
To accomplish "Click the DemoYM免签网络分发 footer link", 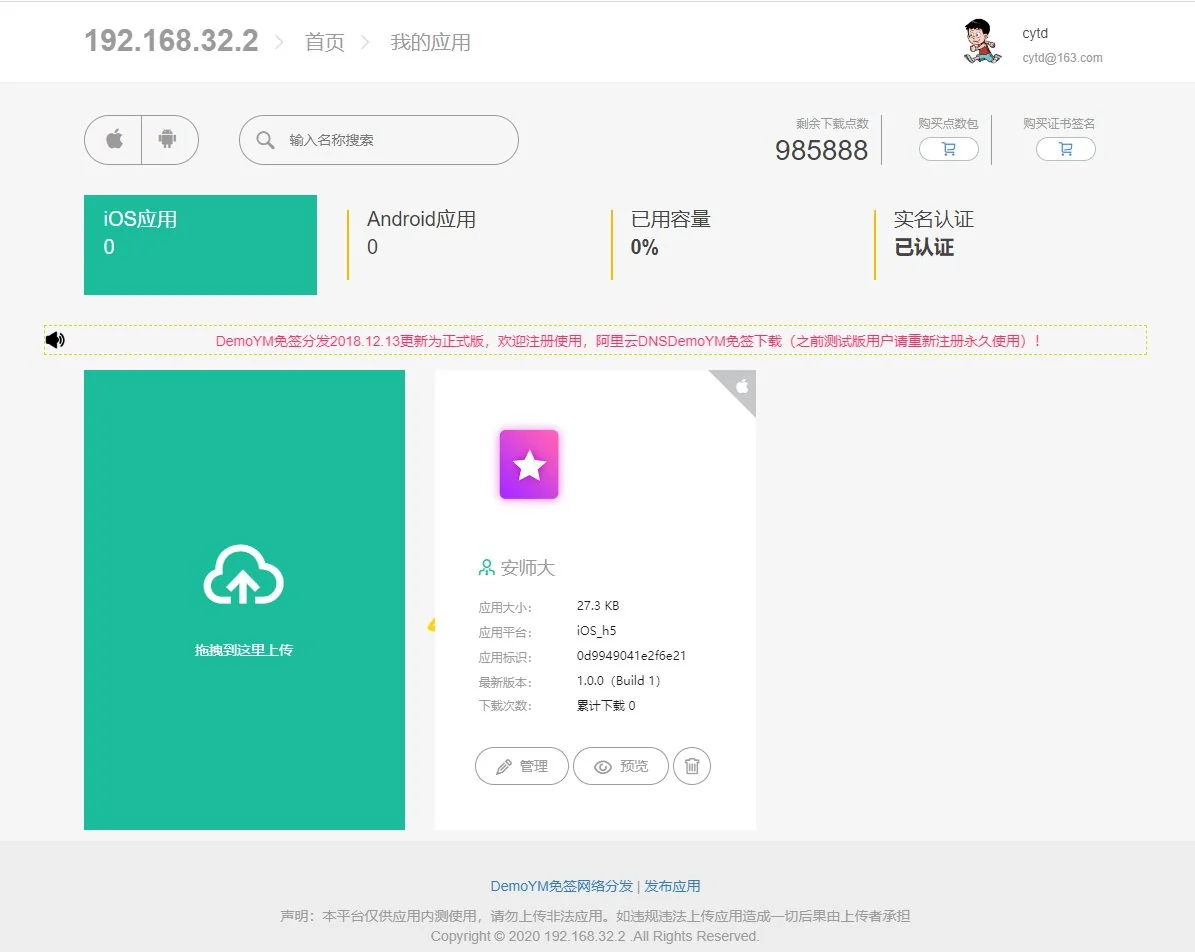I will click(561, 886).
